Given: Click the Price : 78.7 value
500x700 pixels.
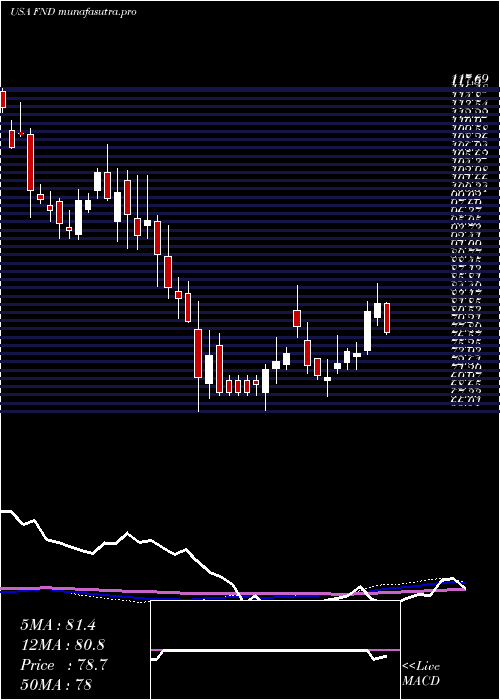Looking at the screenshot, I should (63, 665).
